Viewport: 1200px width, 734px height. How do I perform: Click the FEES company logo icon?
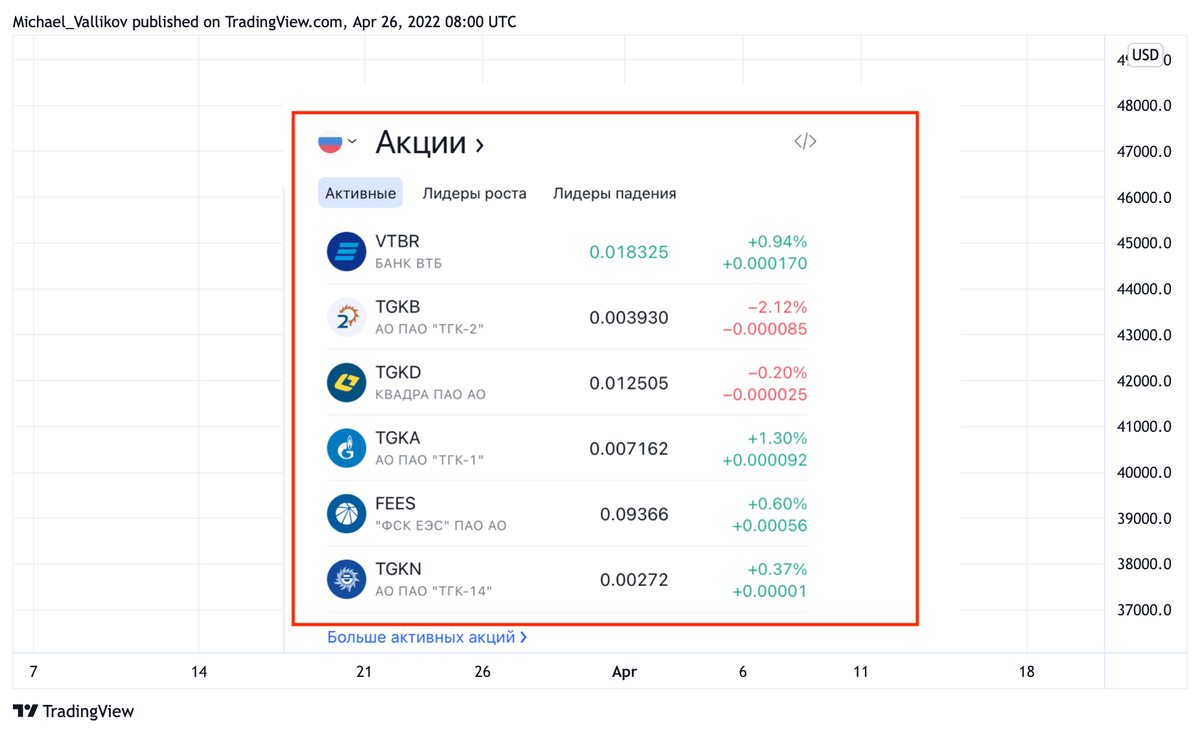point(346,513)
